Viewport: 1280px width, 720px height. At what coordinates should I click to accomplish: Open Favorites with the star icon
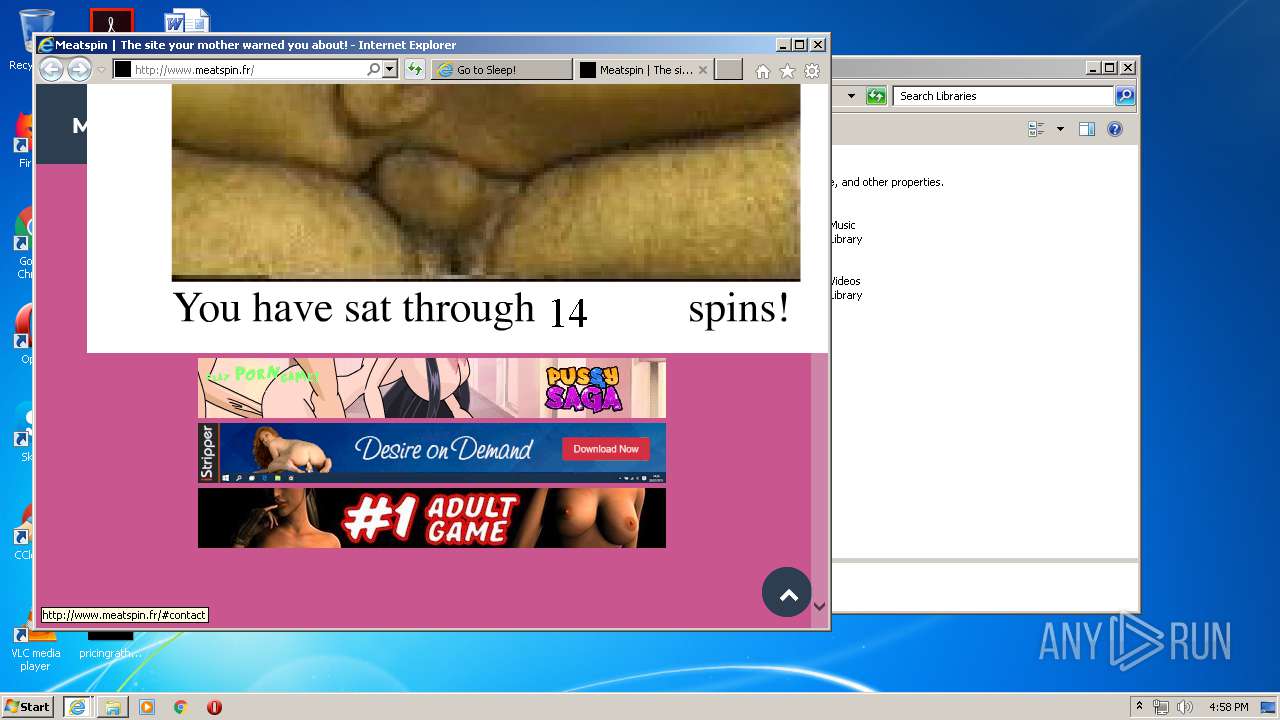pos(787,71)
